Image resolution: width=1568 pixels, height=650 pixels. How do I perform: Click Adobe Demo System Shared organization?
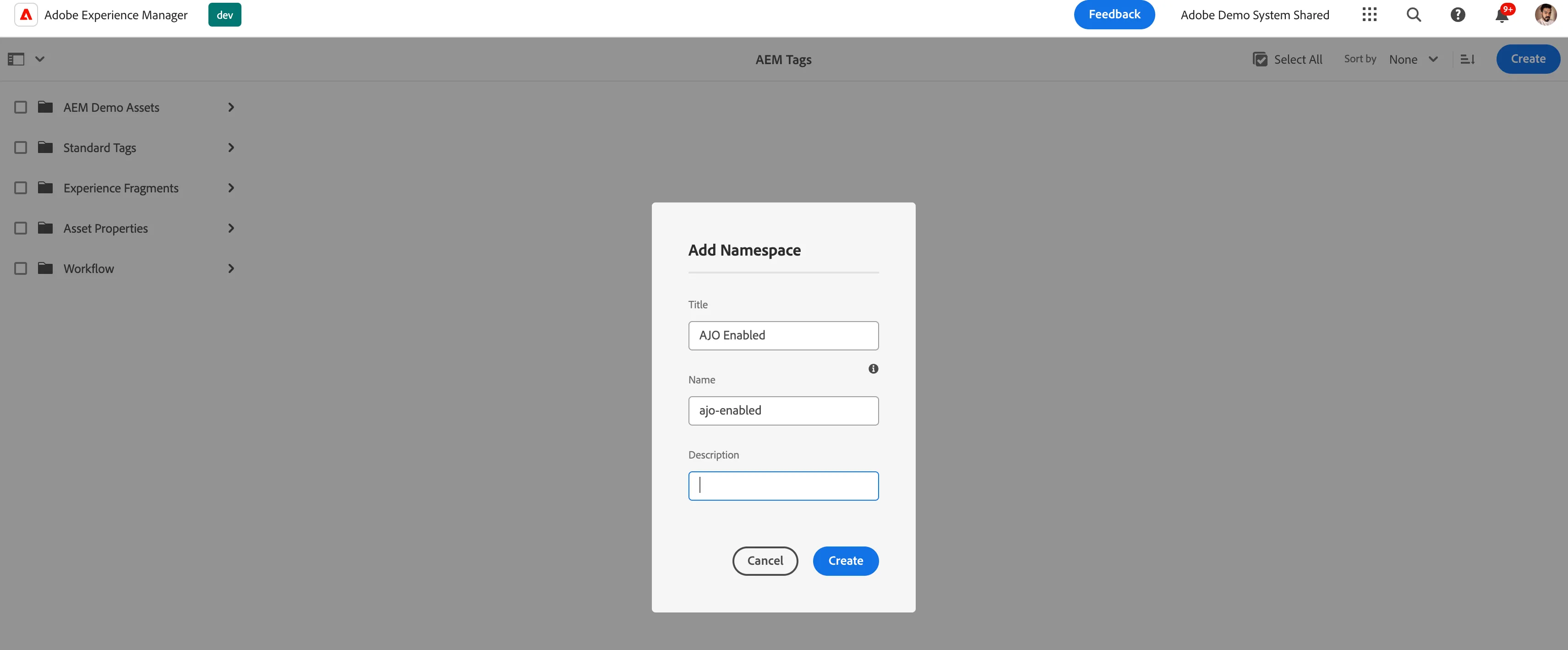pyautogui.click(x=1255, y=15)
